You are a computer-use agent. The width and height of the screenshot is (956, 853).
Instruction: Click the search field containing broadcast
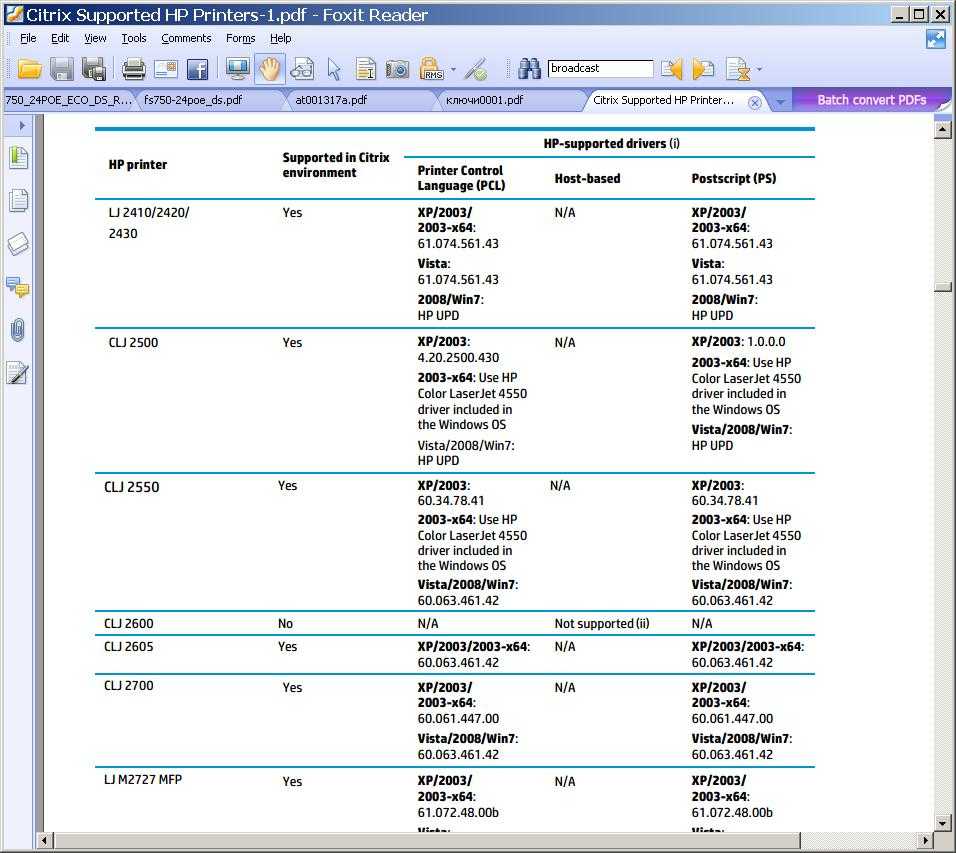click(x=600, y=69)
